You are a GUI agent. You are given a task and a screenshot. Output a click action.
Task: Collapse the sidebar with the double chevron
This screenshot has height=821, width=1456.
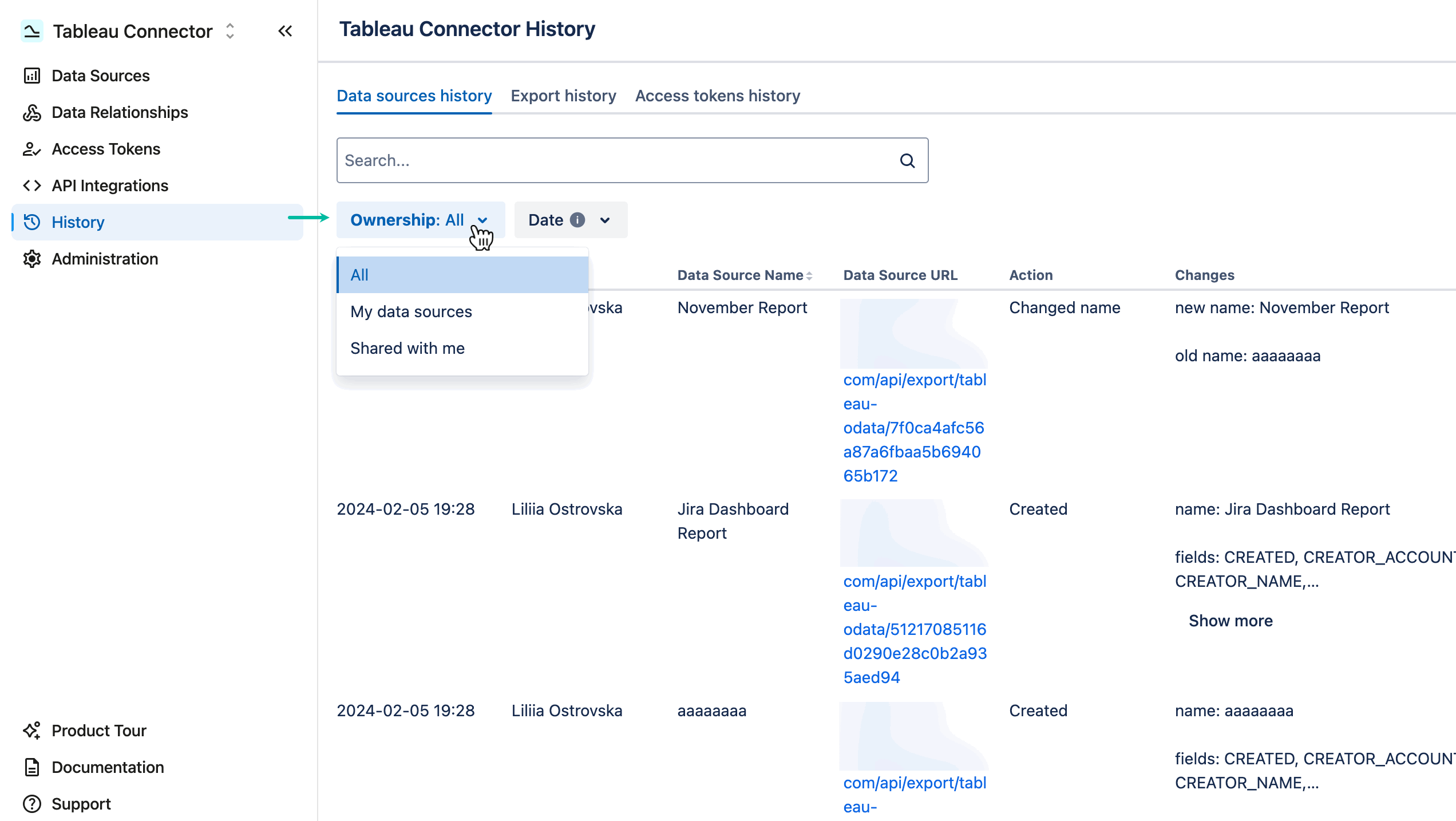pos(284,31)
